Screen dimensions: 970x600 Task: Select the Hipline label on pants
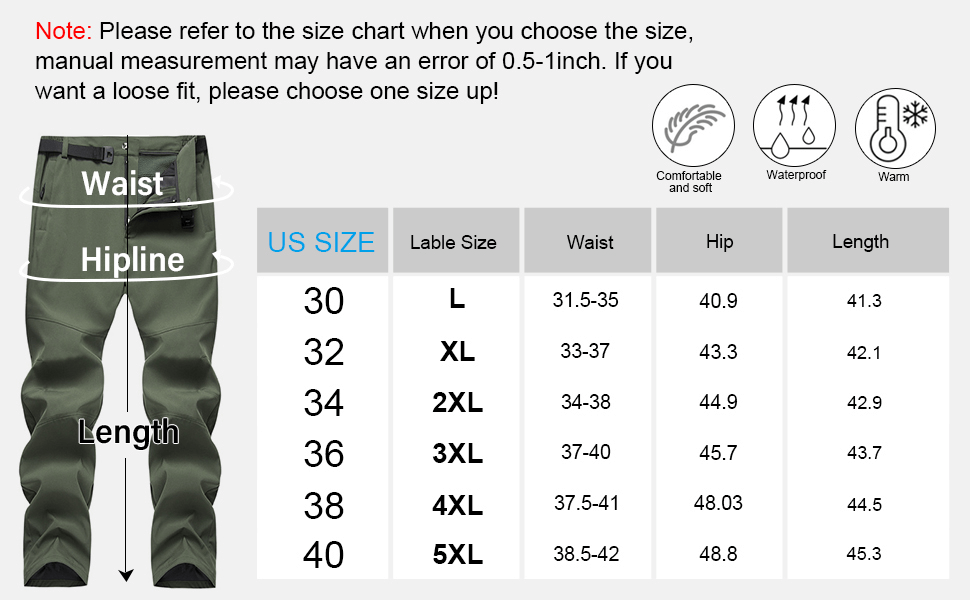(x=132, y=260)
